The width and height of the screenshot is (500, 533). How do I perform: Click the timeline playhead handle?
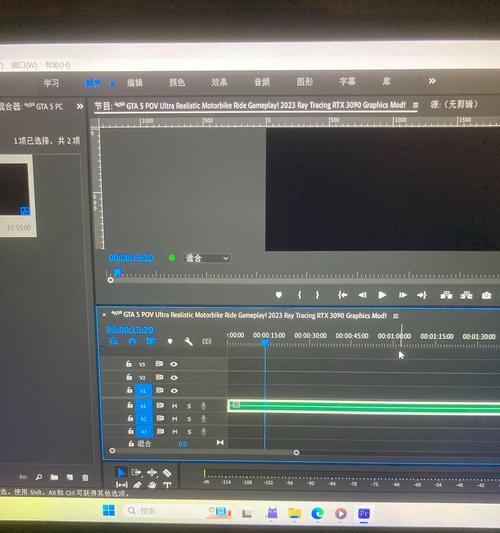click(x=265, y=343)
